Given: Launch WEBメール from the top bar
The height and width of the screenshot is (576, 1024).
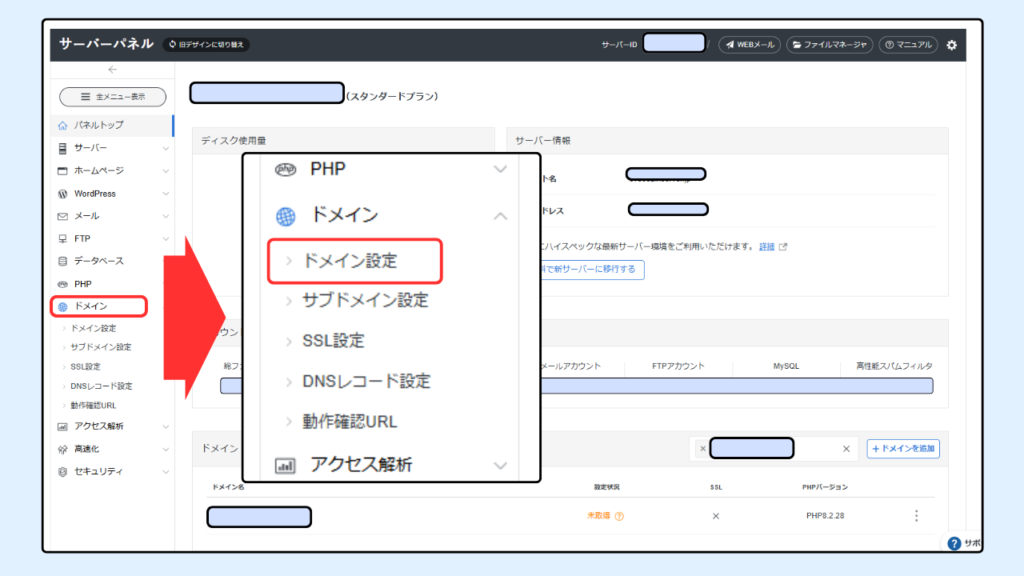Looking at the screenshot, I should coord(748,45).
